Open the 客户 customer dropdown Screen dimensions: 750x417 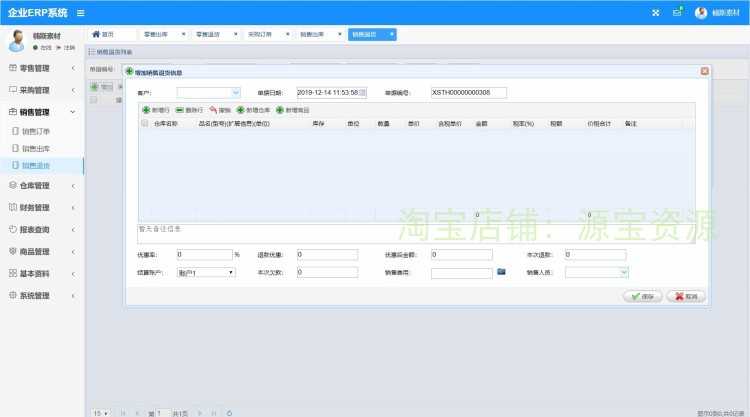click(236, 93)
